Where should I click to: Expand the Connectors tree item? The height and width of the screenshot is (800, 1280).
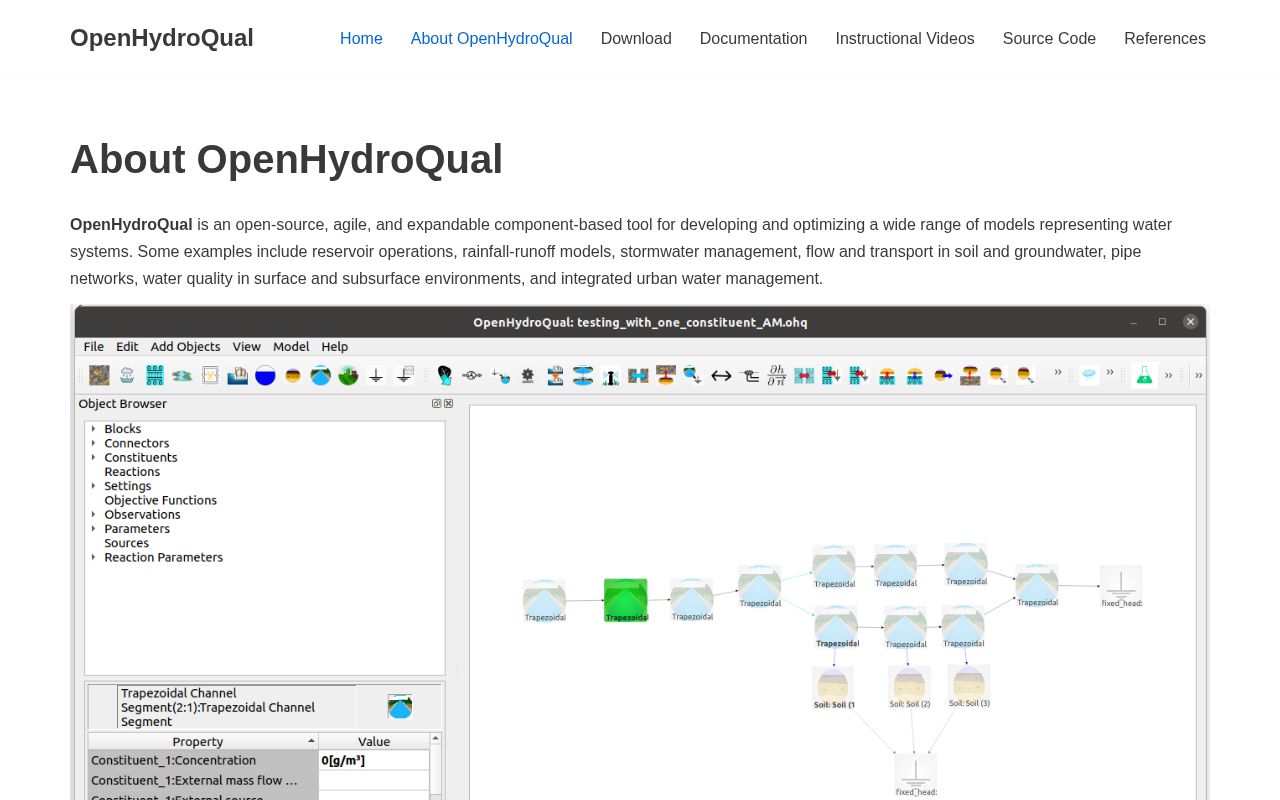pos(94,443)
